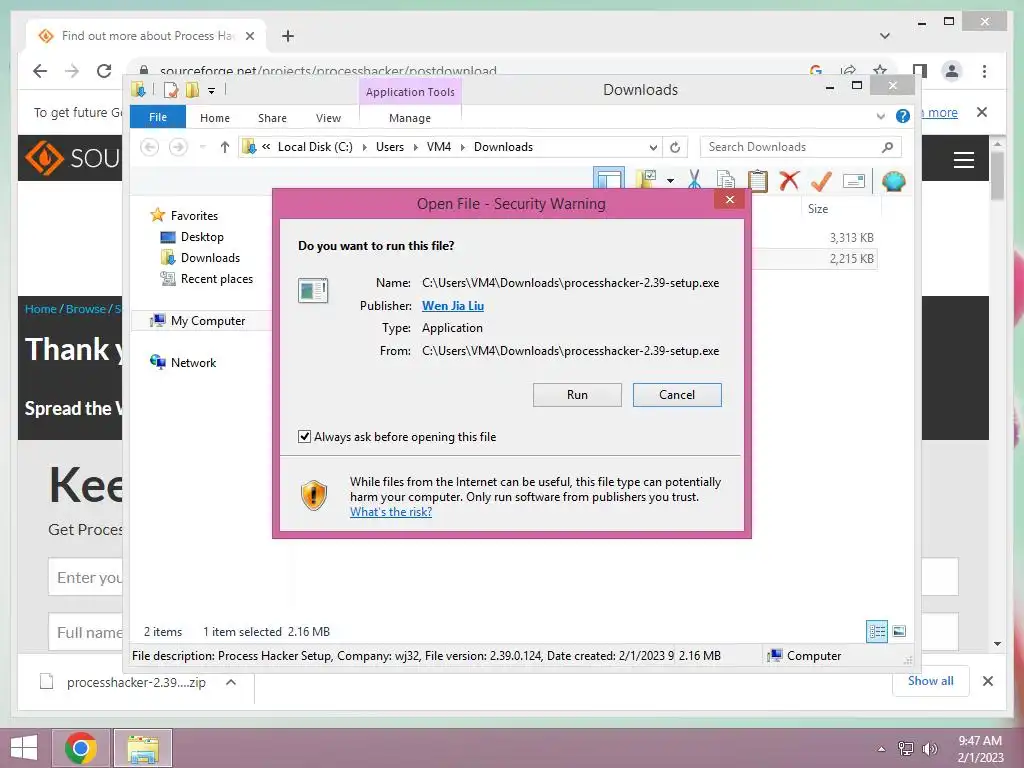Close the Security Warning dialog
This screenshot has width=1024, height=768.
coord(730,200)
